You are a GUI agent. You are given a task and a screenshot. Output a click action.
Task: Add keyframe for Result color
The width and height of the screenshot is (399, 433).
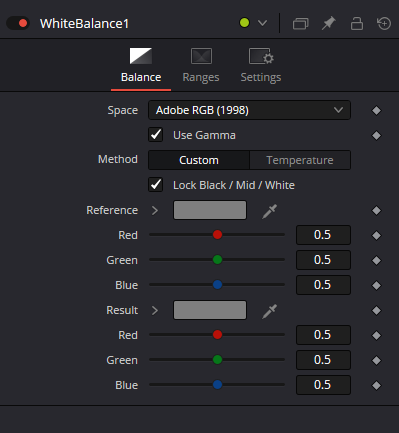click(x=376, y=310)
